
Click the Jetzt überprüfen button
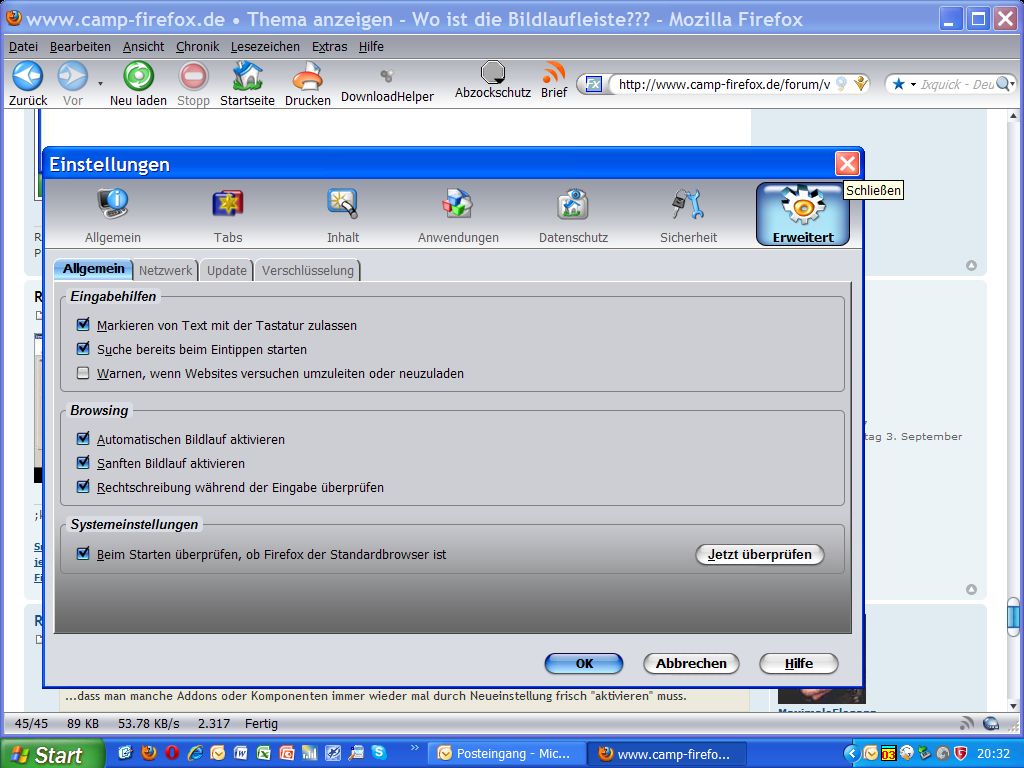pos(760,554)
